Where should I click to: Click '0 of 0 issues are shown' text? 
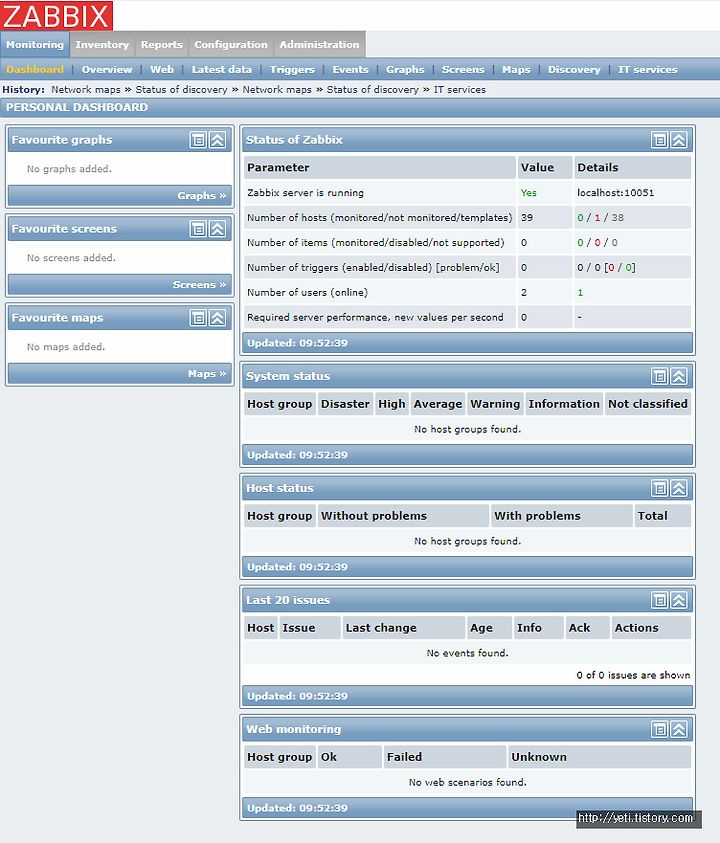(x=633, y=675)
